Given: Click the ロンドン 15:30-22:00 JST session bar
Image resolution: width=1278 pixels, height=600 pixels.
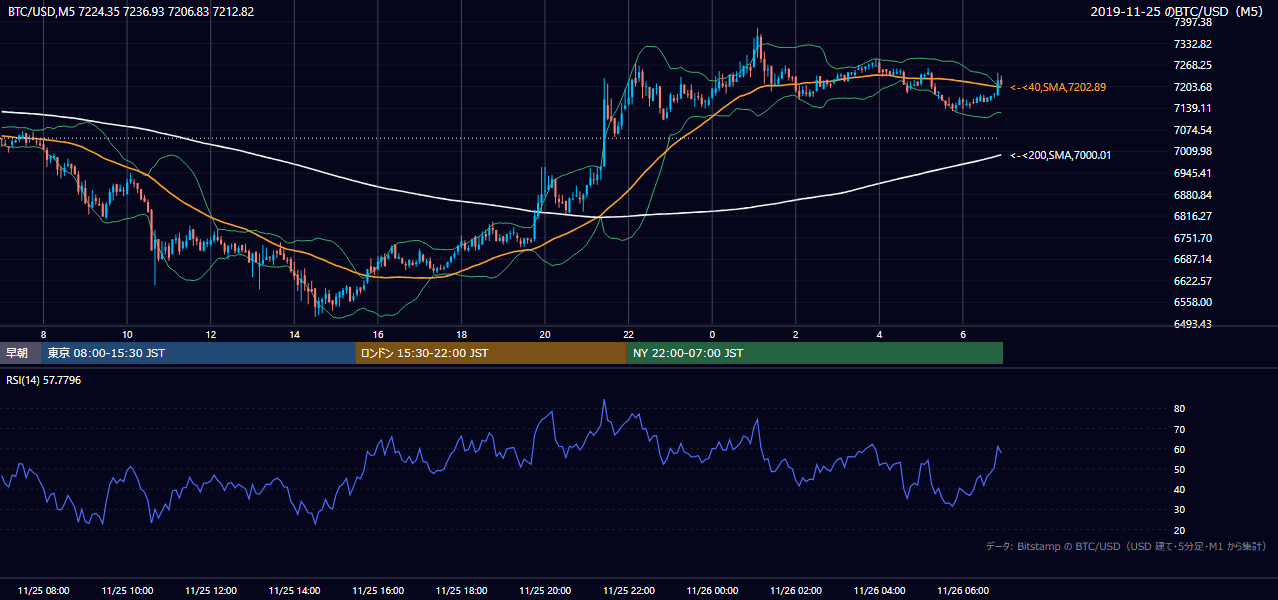Looking at the screenshot, I should point(490,353).
